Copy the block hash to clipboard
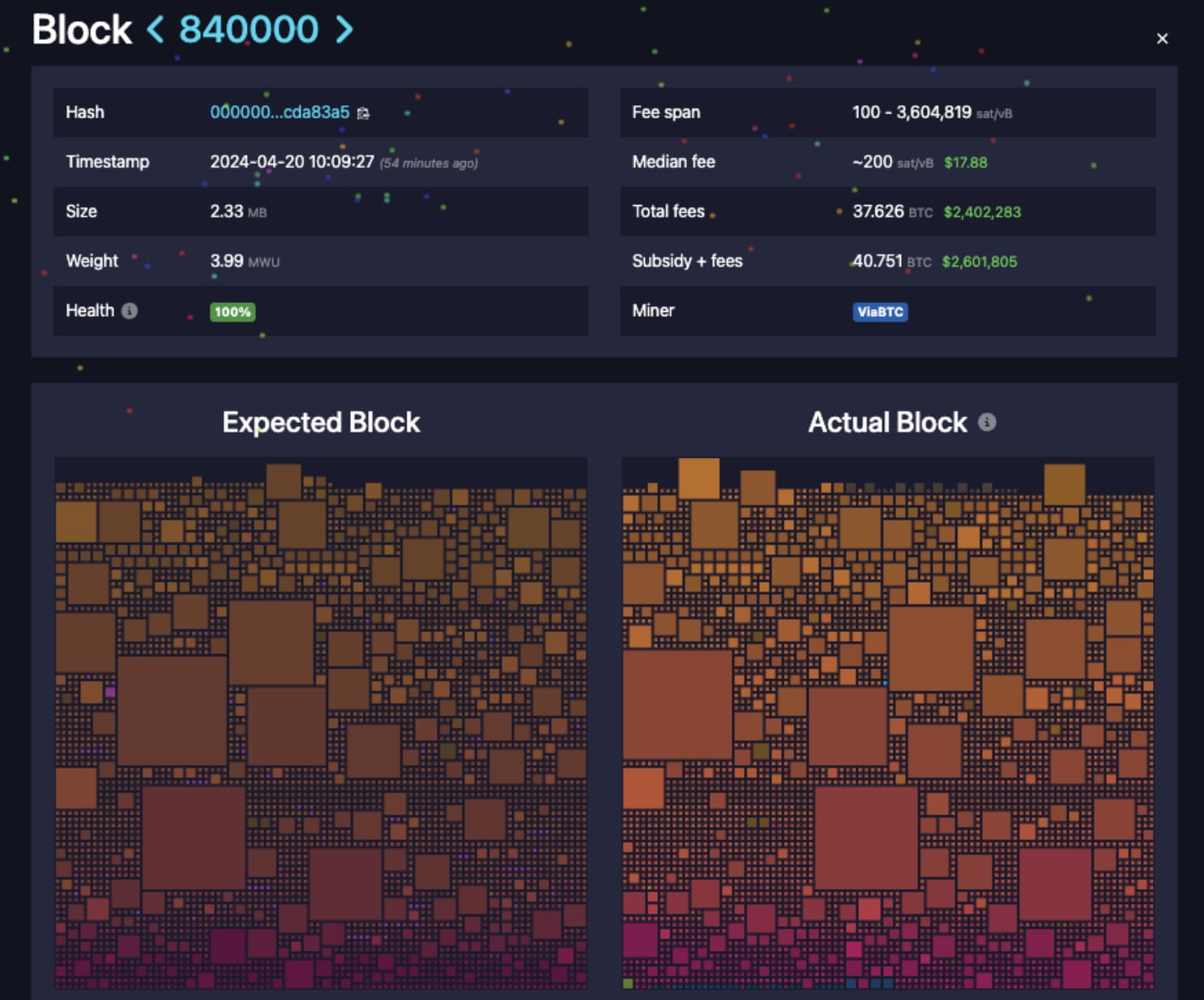 coord(362,113)
